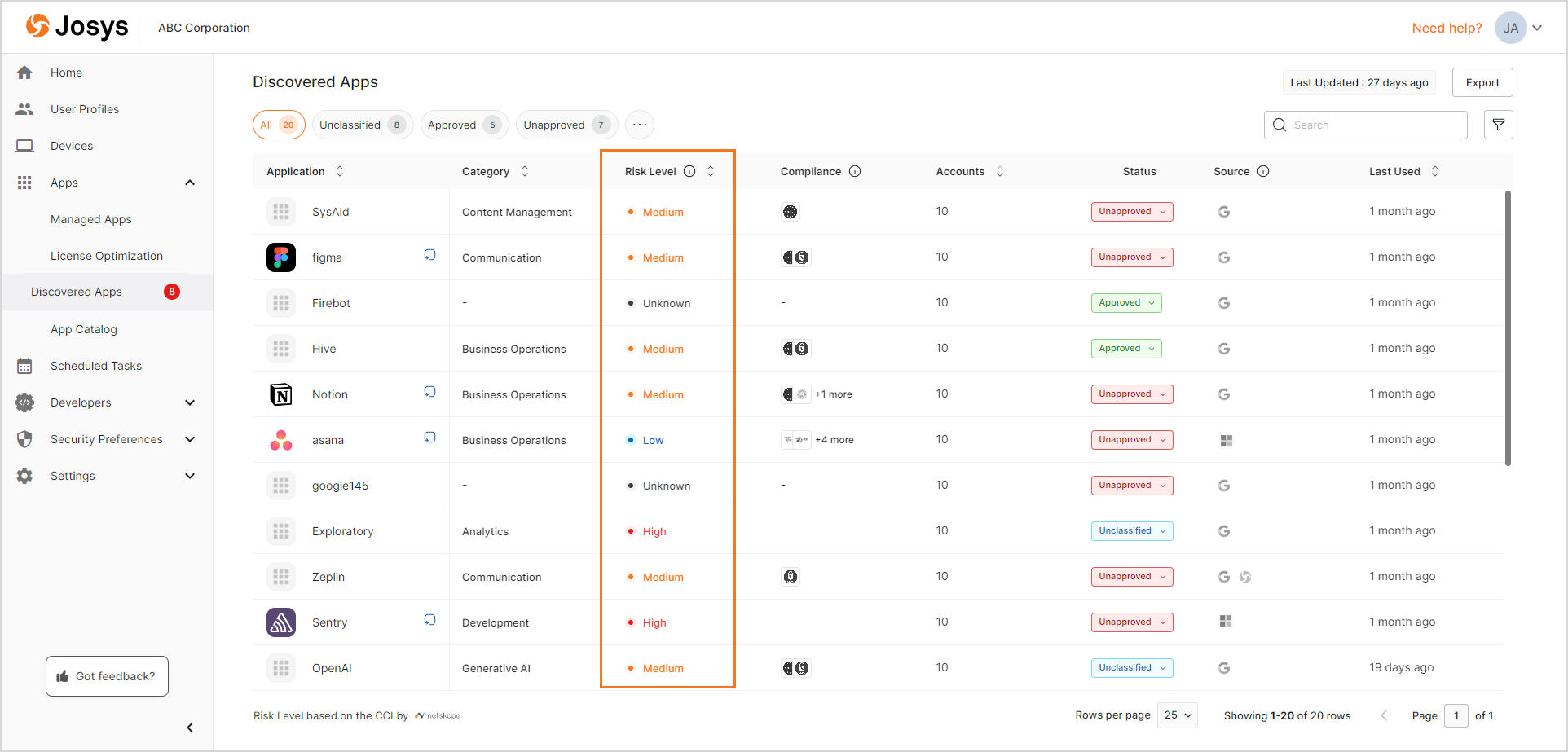Click the Compliance info icon
Viewport: 1568px width, 752px height.
point(855,171)
